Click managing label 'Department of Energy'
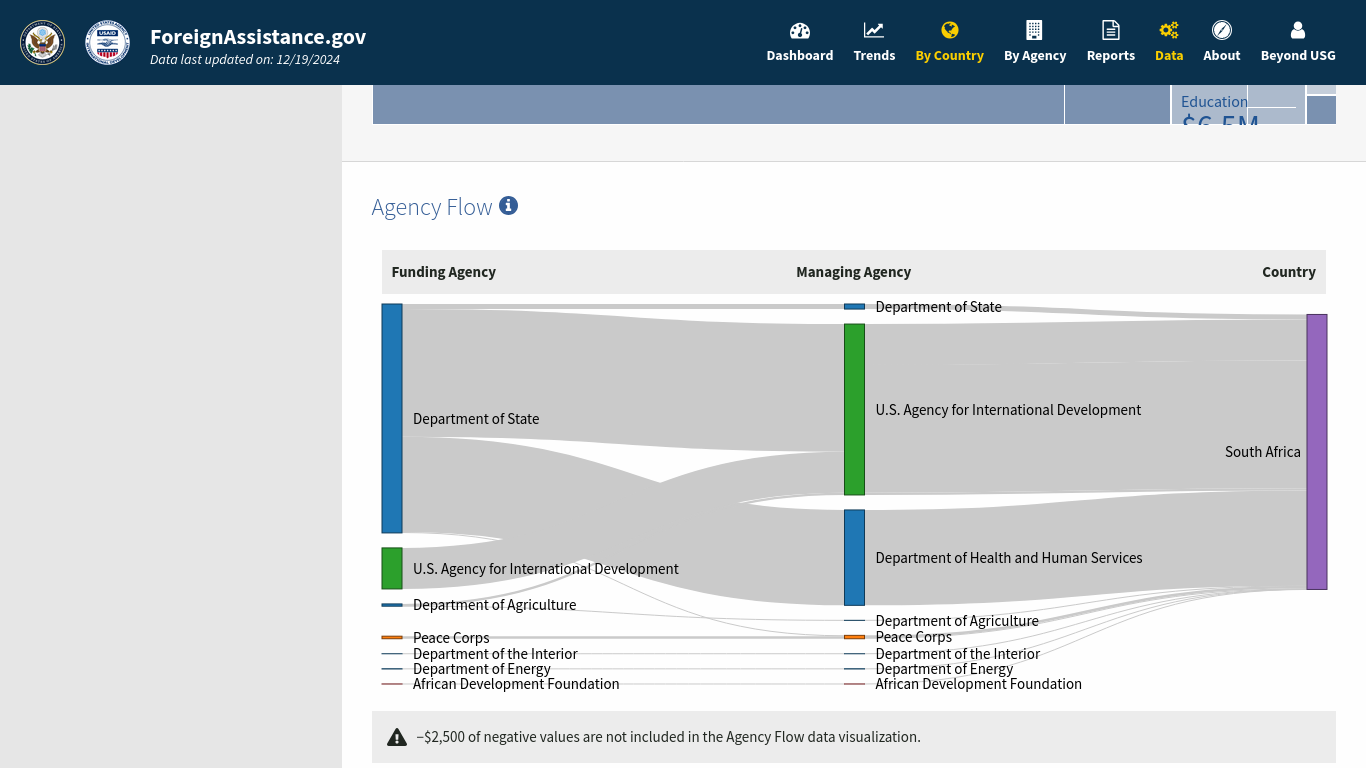This screenshot has width=1366, height=768. pos(944,669)
